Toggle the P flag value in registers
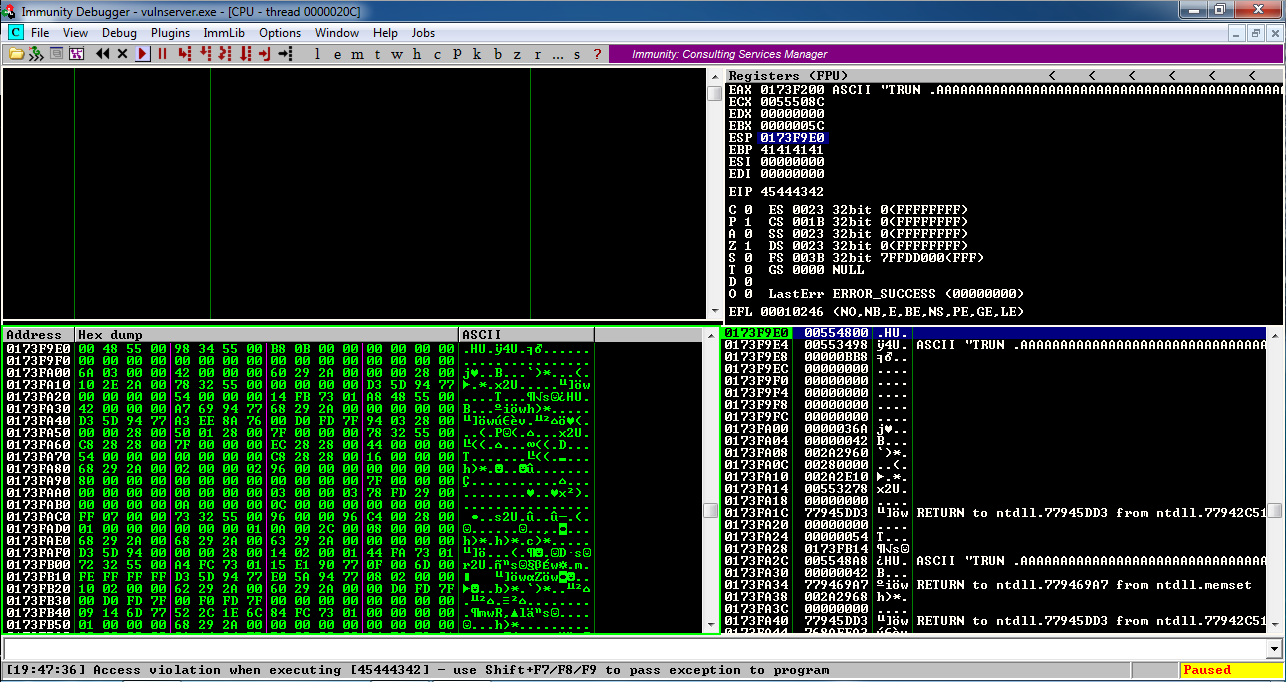Screen dimensions: 1286x682 pos(747,222)
